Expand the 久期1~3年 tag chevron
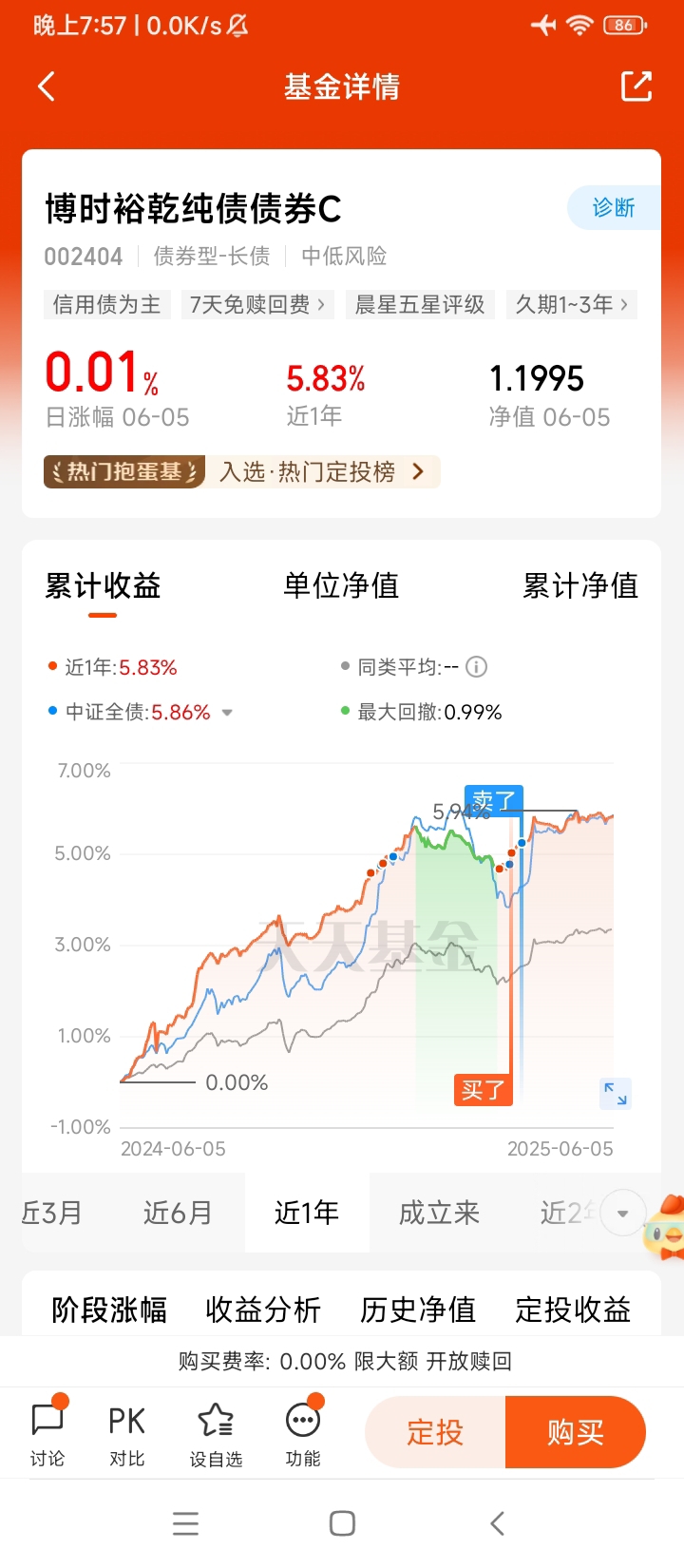Viewport: 684px width, 1568px height. click(624, 305)
